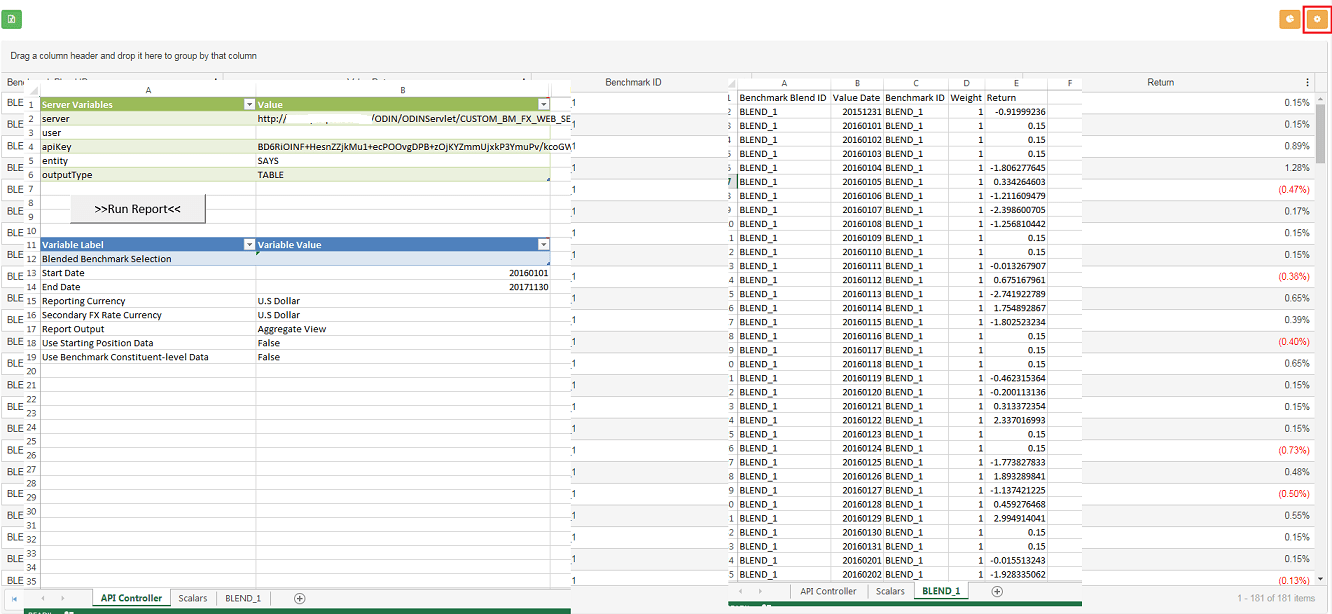The height and width of the screenshot is (614, 1332).
Task: Select column C header in the BLEND_1 sheet
Action: (915, 83)
